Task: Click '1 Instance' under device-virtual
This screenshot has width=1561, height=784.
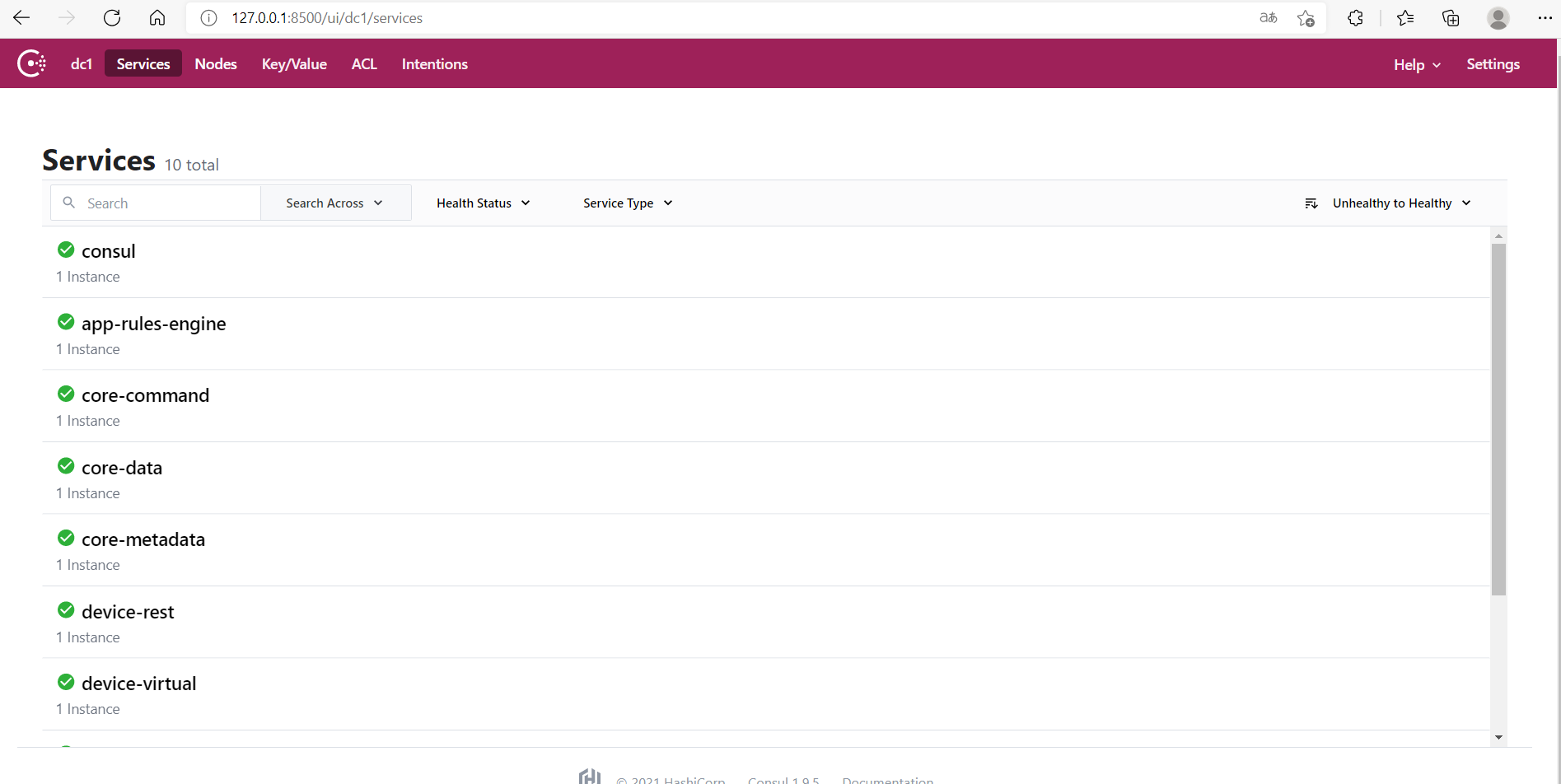Action: [88, 709]
